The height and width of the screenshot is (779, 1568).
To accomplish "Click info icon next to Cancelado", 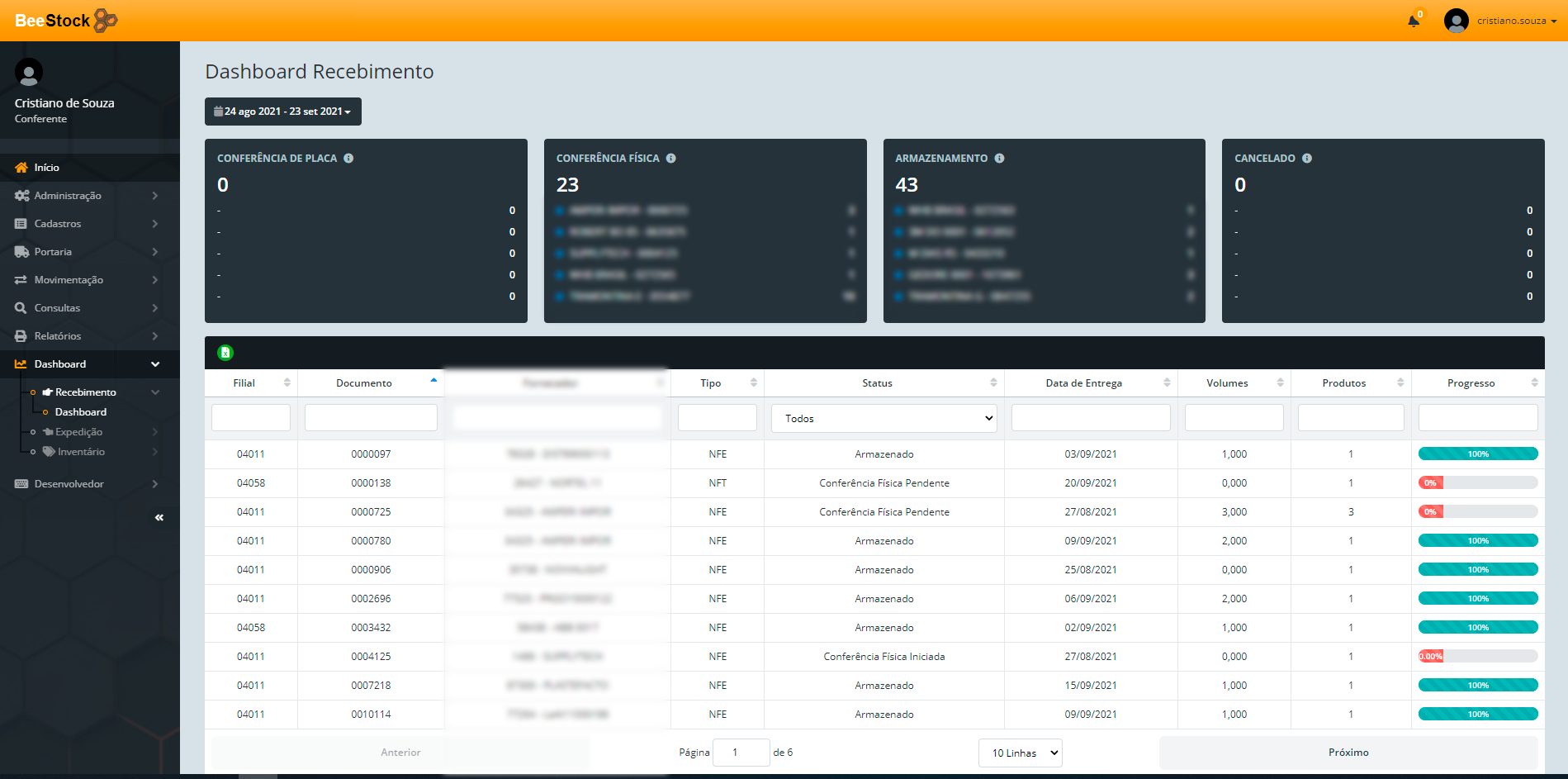I will coord(1307,159).
